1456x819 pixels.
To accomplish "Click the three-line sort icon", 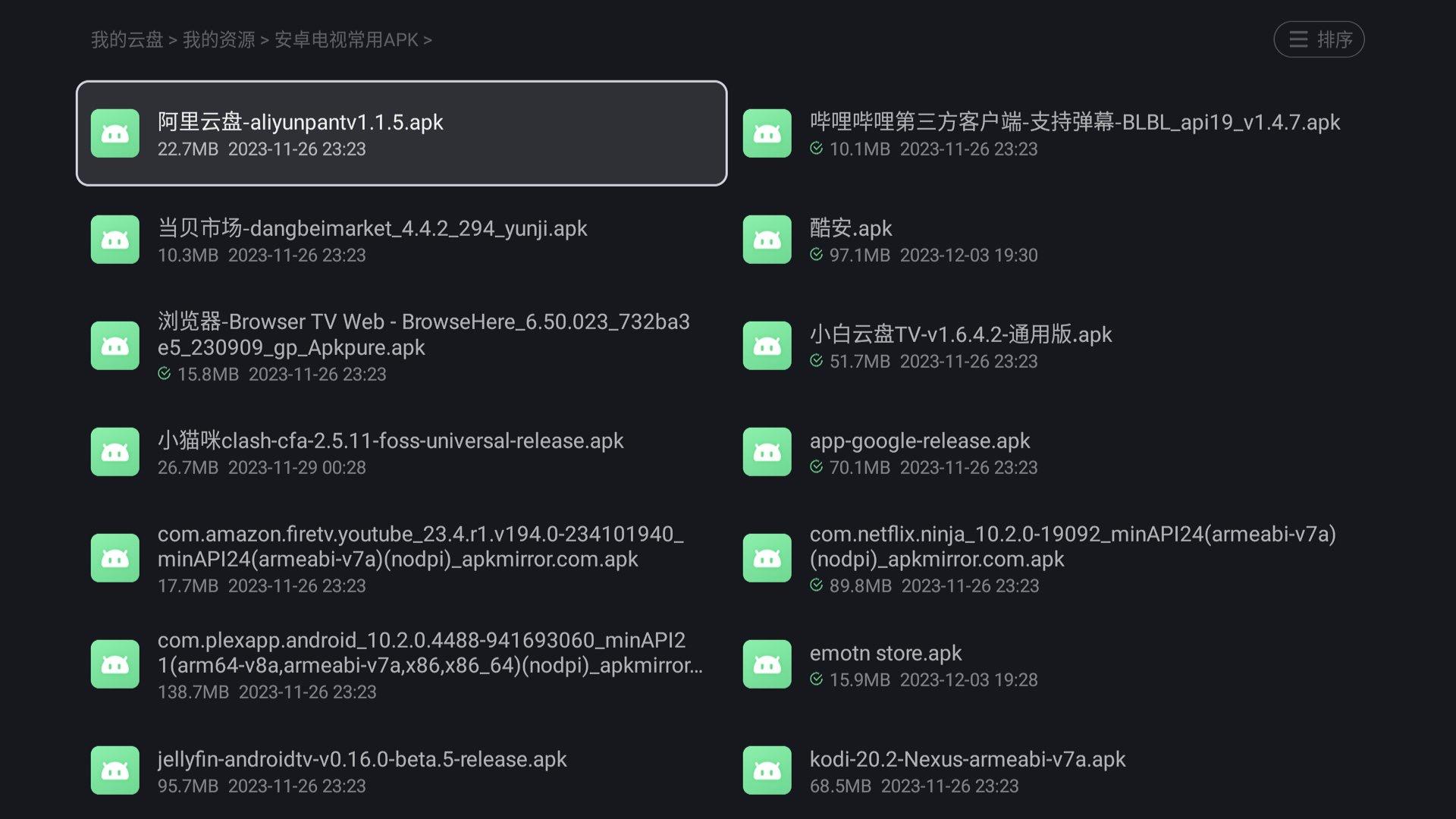I will [x=1298, y=39].
